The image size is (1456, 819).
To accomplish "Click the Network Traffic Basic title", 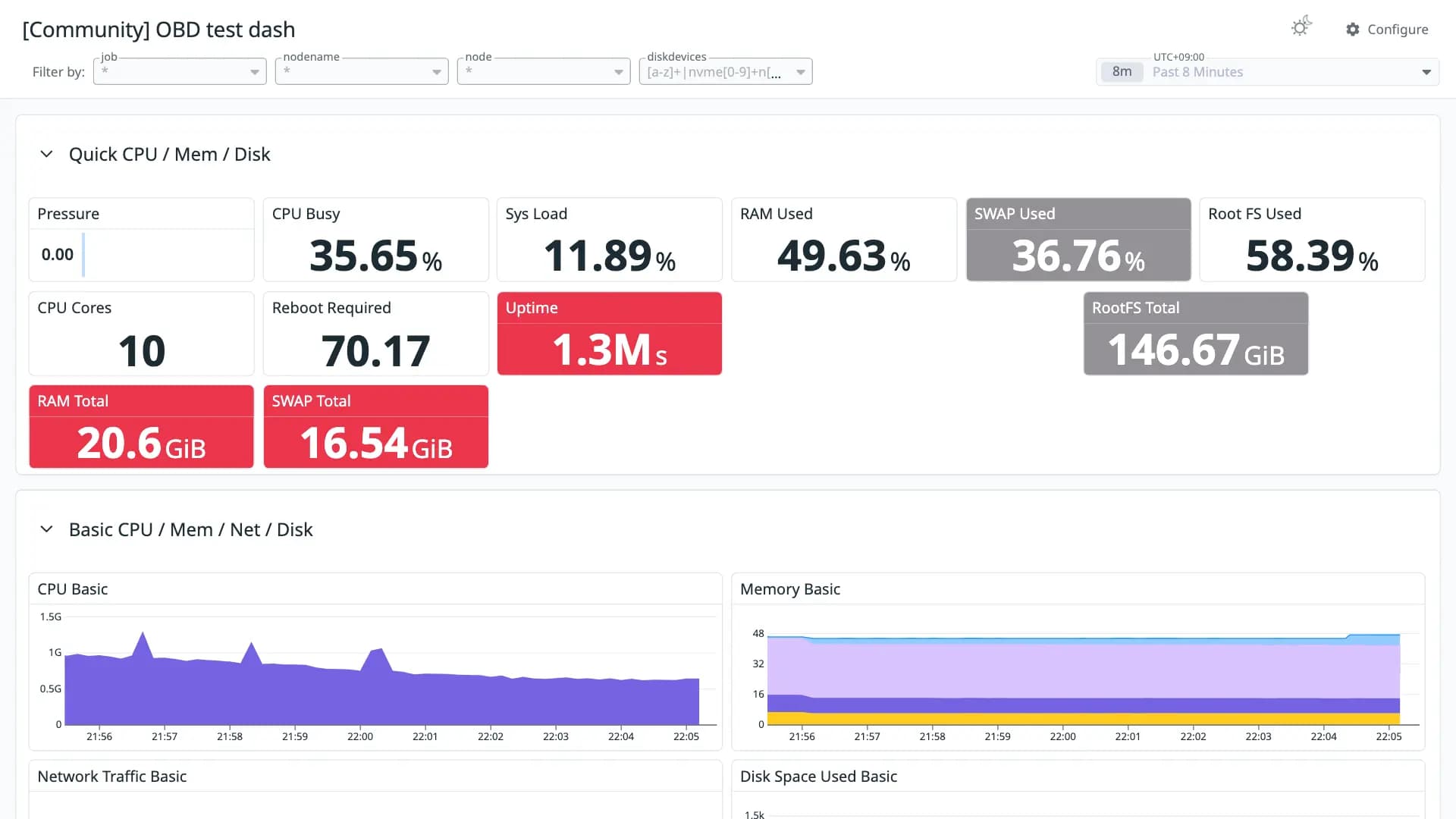I will (112, 777).
